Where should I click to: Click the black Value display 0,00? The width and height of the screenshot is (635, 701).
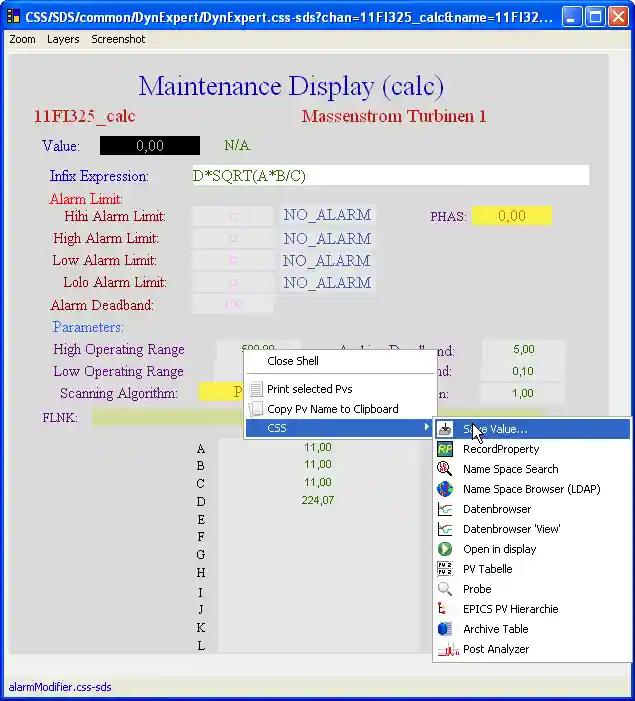(x=150, y=146)
